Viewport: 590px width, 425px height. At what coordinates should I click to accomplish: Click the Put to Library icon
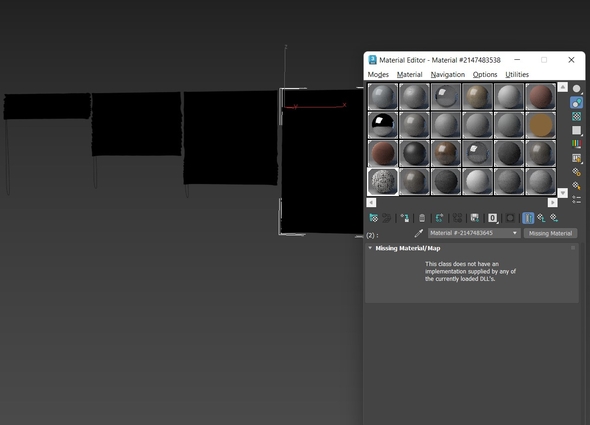(x=474, y=218)
